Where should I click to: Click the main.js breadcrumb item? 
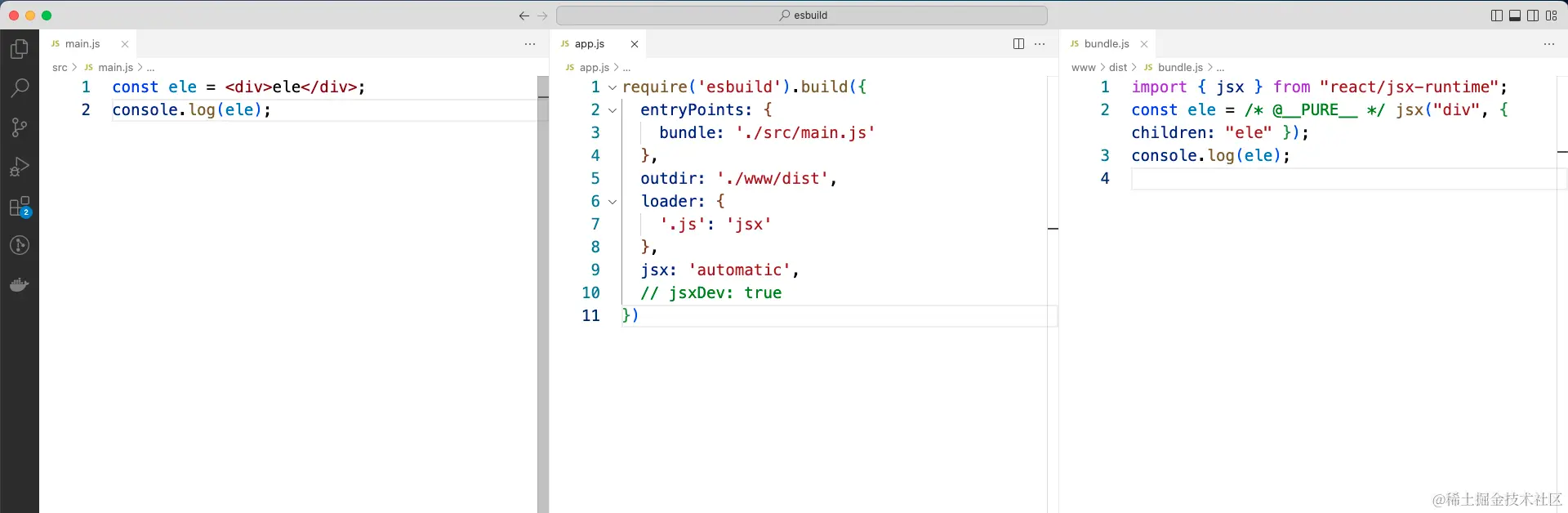pos(115,68)
